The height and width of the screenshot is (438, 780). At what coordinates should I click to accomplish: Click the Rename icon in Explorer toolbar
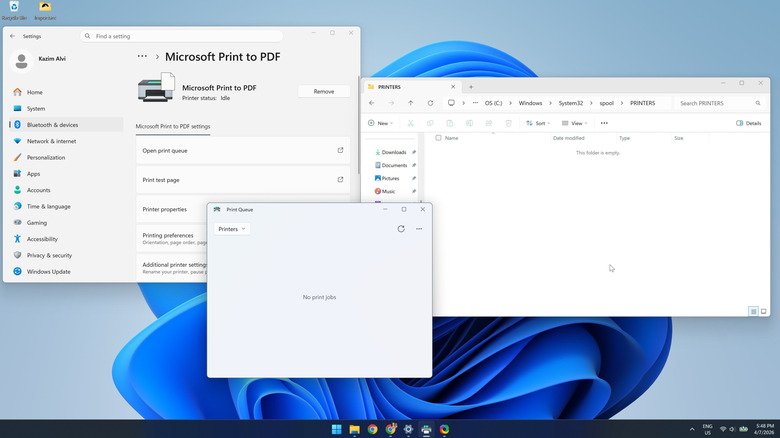tap(469, 123)
